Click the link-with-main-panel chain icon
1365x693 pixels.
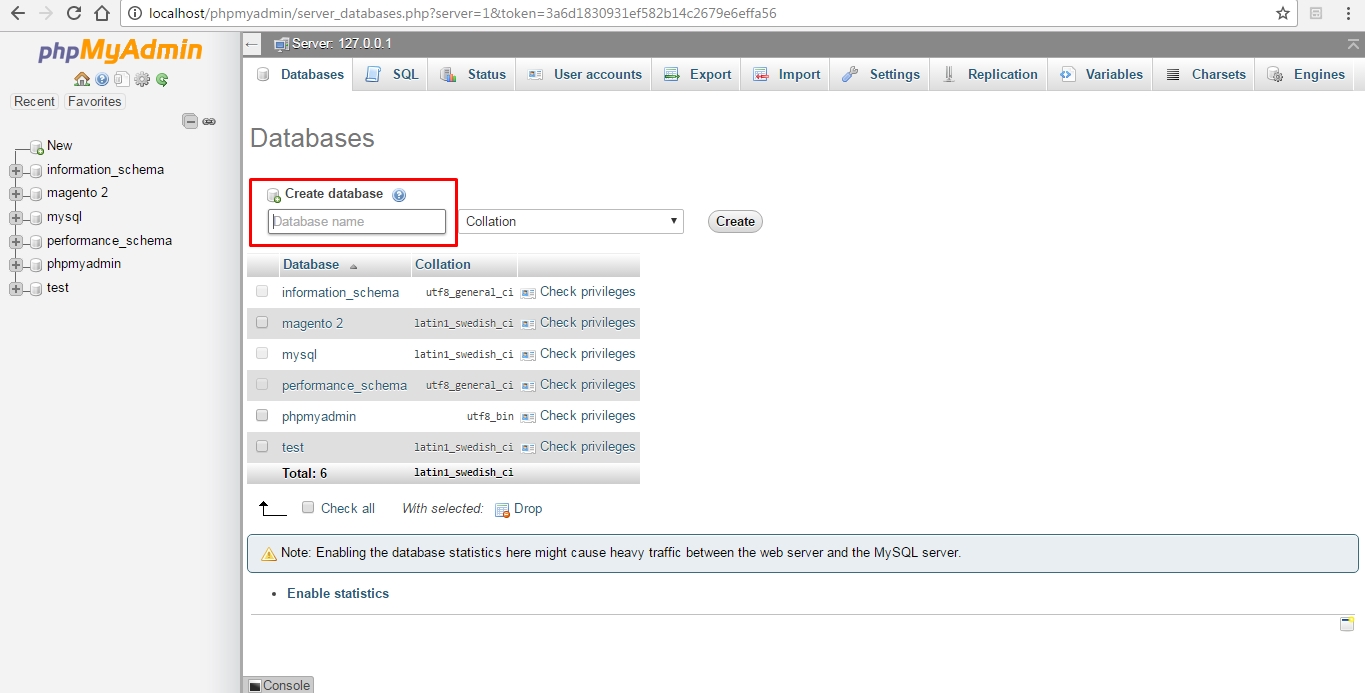coord(209,121)
